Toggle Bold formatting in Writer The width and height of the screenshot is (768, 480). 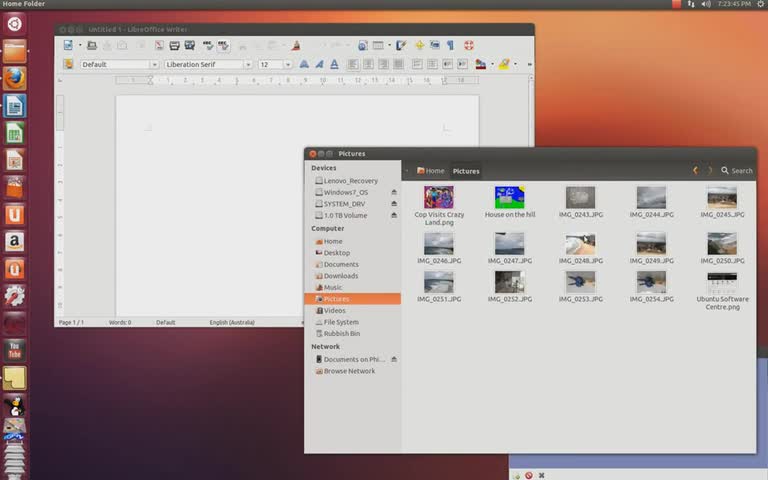(x=304, y=64)
